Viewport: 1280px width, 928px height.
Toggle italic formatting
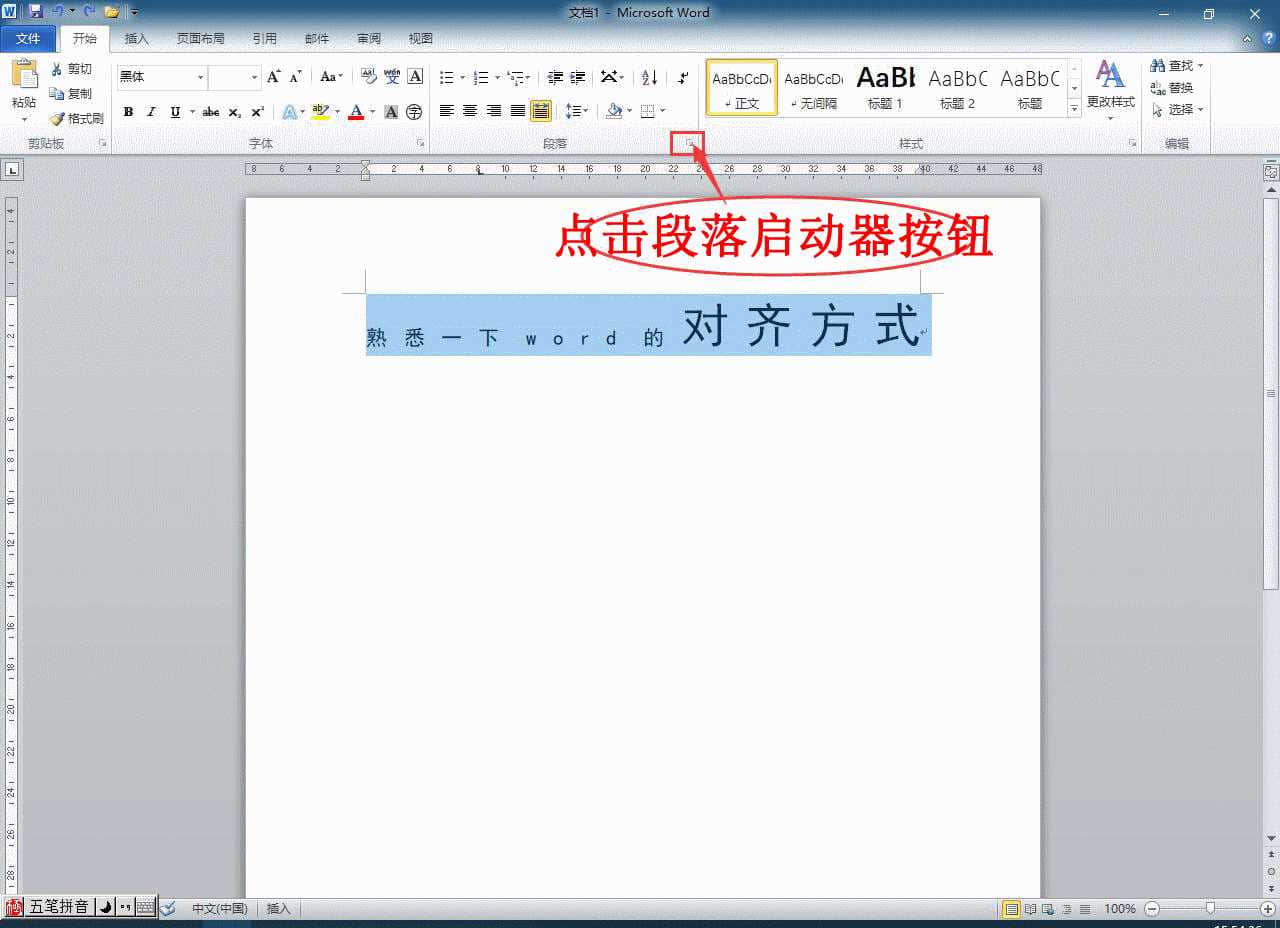150,112
